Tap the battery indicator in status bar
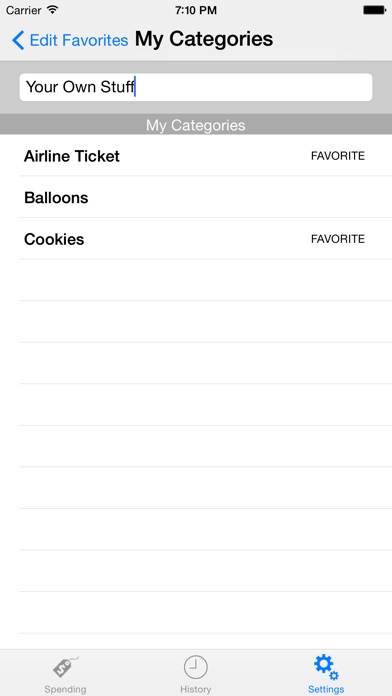This screenshot has height=696, width=392. pos(374,10)
